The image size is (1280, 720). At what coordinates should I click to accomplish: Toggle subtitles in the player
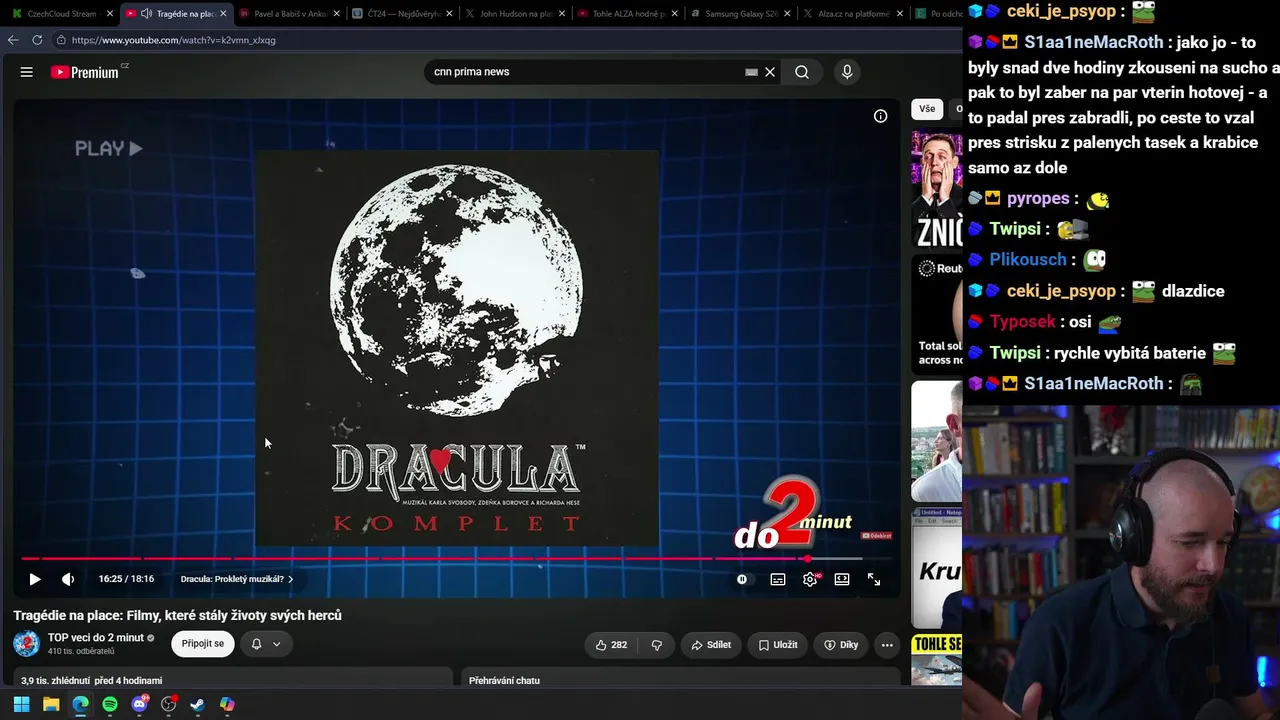click(x=778, y=579)
